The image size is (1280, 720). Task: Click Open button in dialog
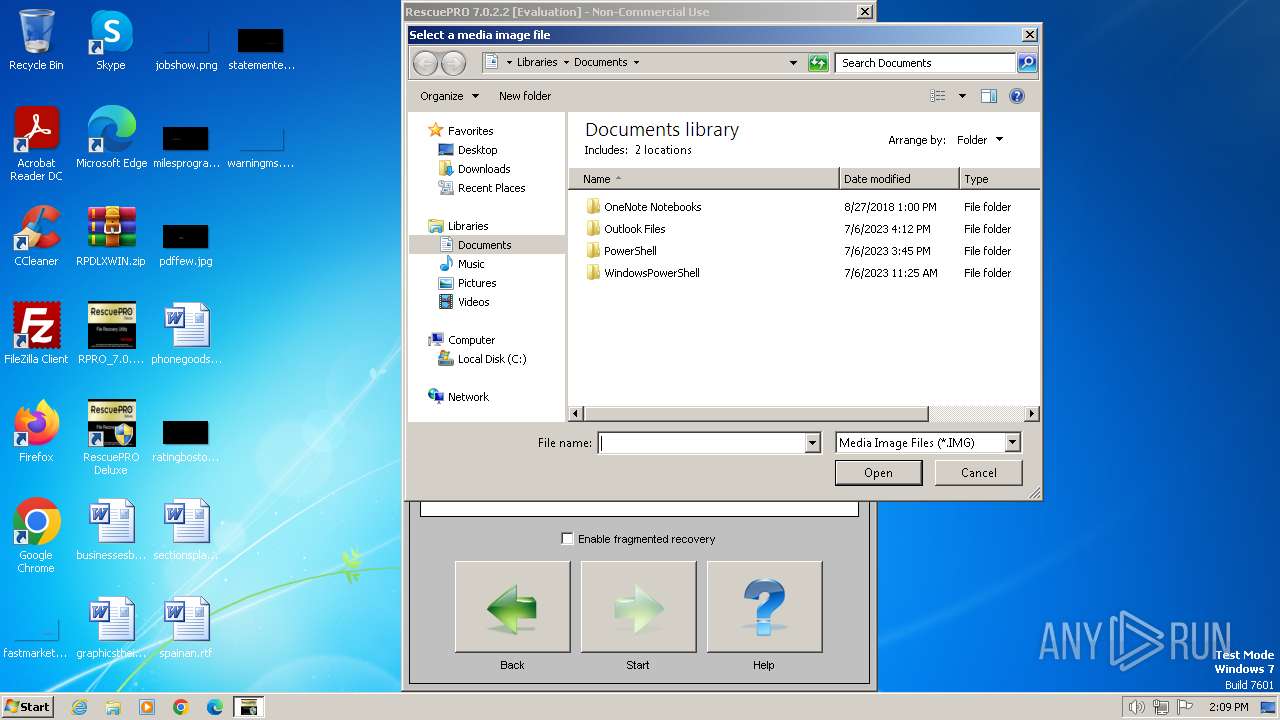(878, 473)
